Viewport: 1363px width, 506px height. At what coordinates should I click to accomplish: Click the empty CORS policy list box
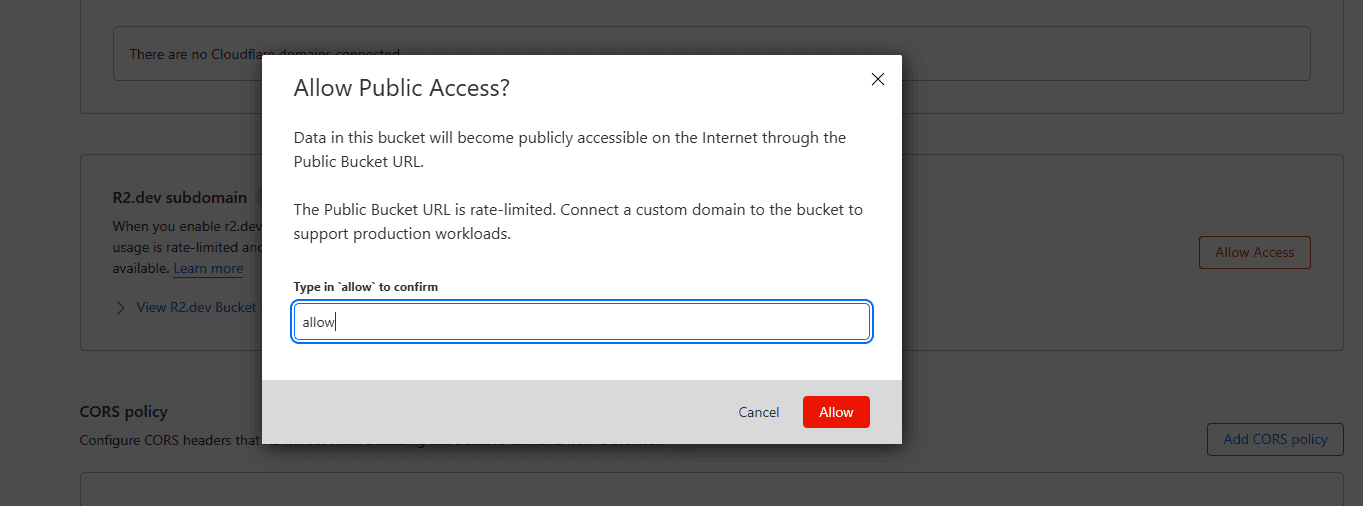710,490
